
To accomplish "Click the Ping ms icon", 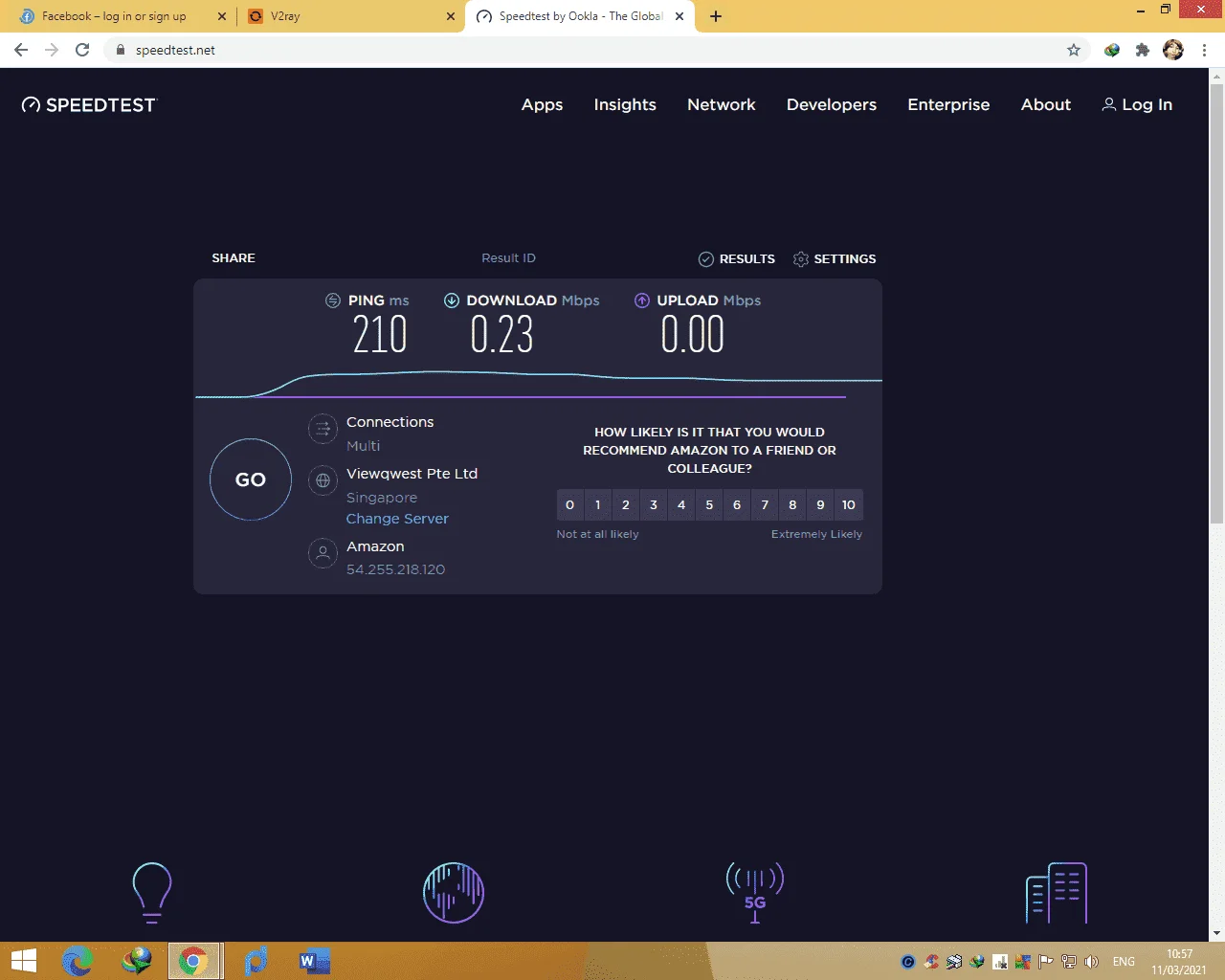I will tap(333, 301).
